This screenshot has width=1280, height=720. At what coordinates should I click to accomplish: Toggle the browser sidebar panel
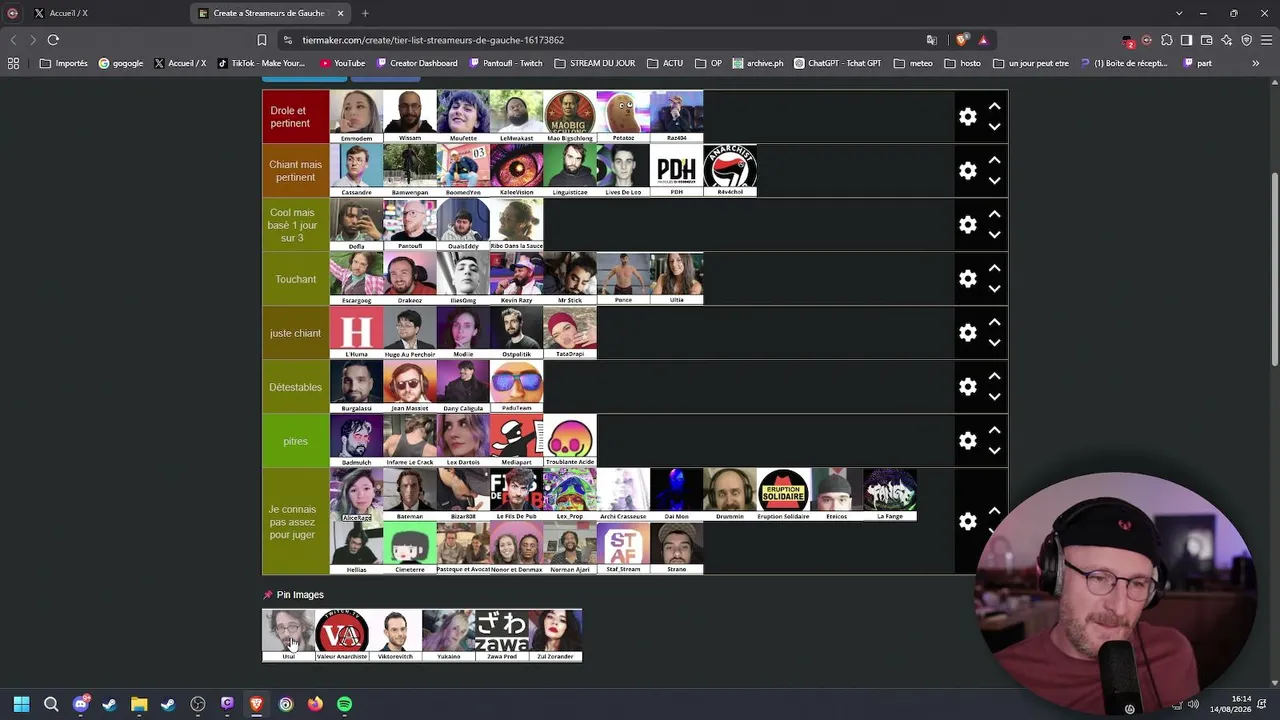(x=1186, y=40)
